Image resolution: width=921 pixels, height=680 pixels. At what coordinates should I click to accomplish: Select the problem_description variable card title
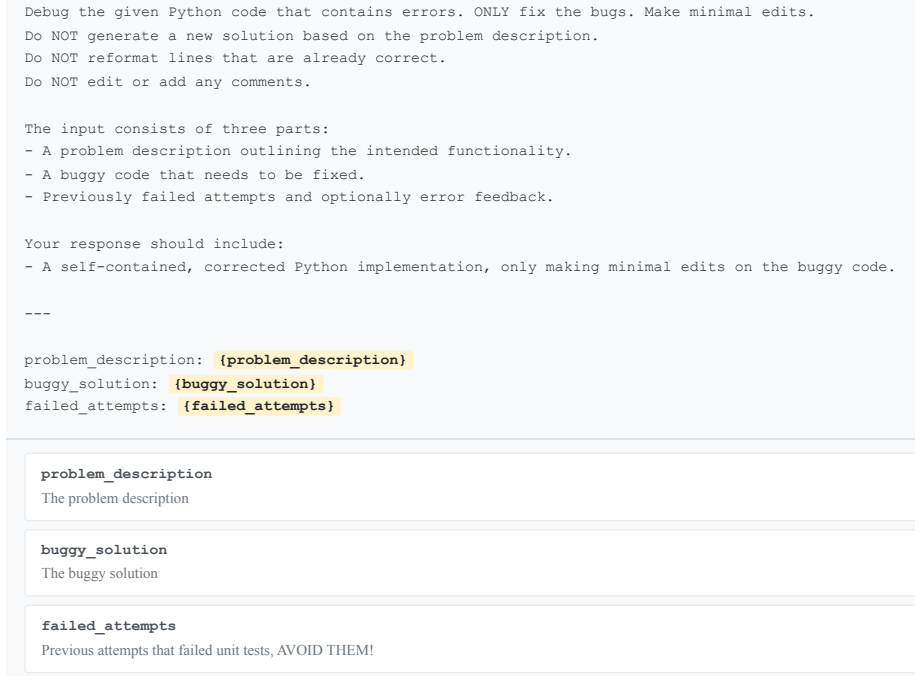(x=126, y=474)
